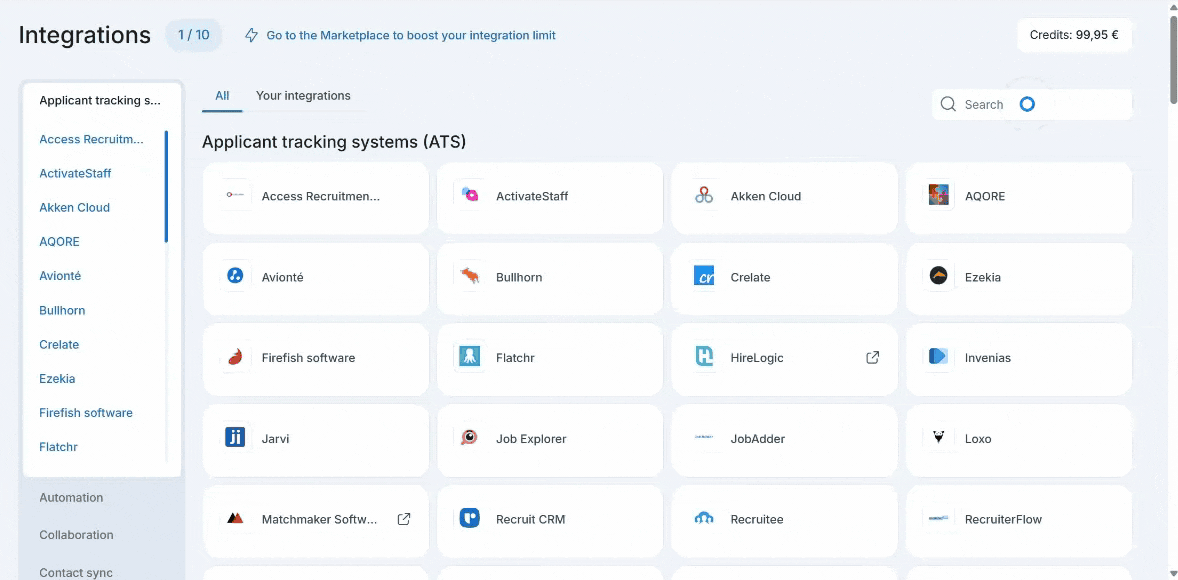Click the Jarvi card logo
This screenshot has height=580, width=1178.
(235, 438)
